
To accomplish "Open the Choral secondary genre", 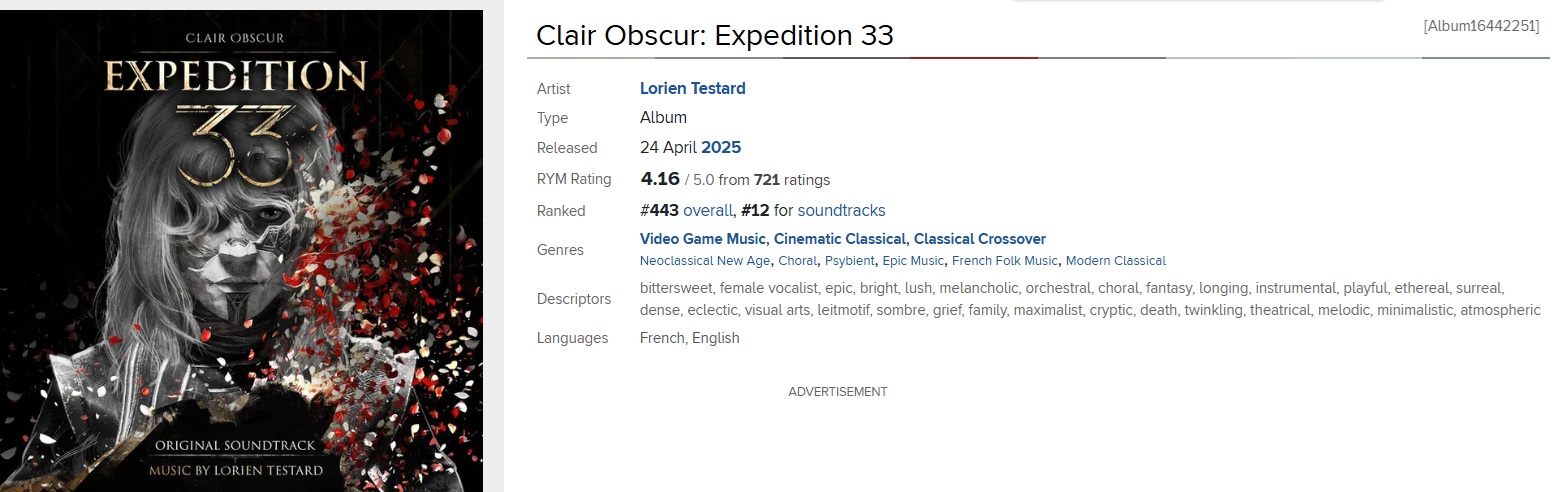I will coord(797,261).
